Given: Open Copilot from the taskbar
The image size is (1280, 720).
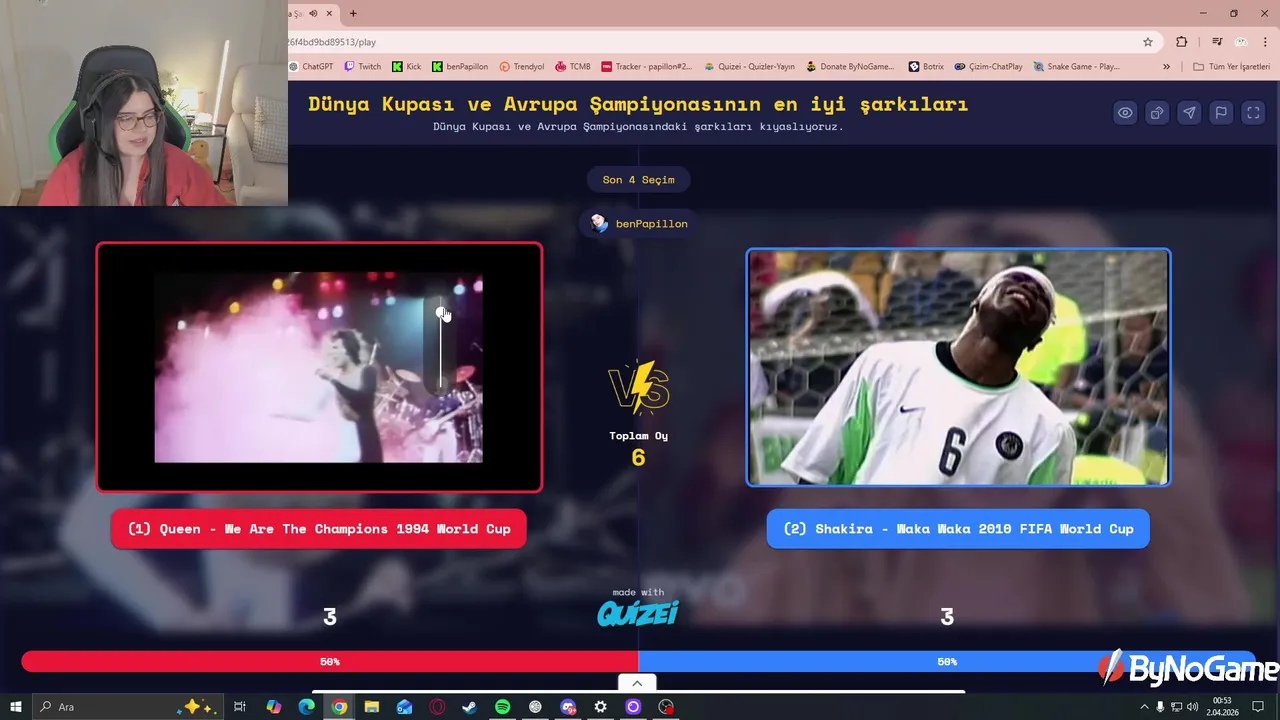Looking at the screenshot, I should click(x=274, y=707).
